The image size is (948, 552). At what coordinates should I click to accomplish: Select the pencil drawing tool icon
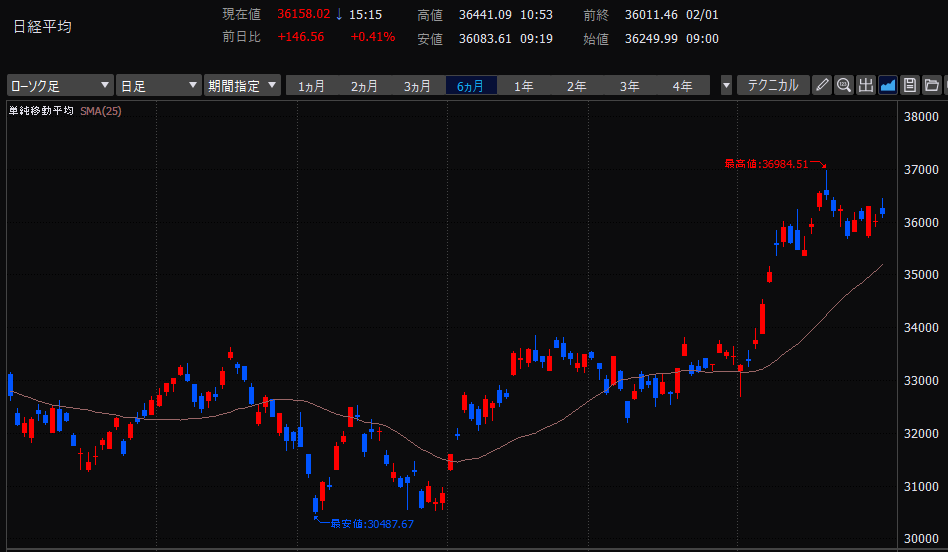point(822,85)
